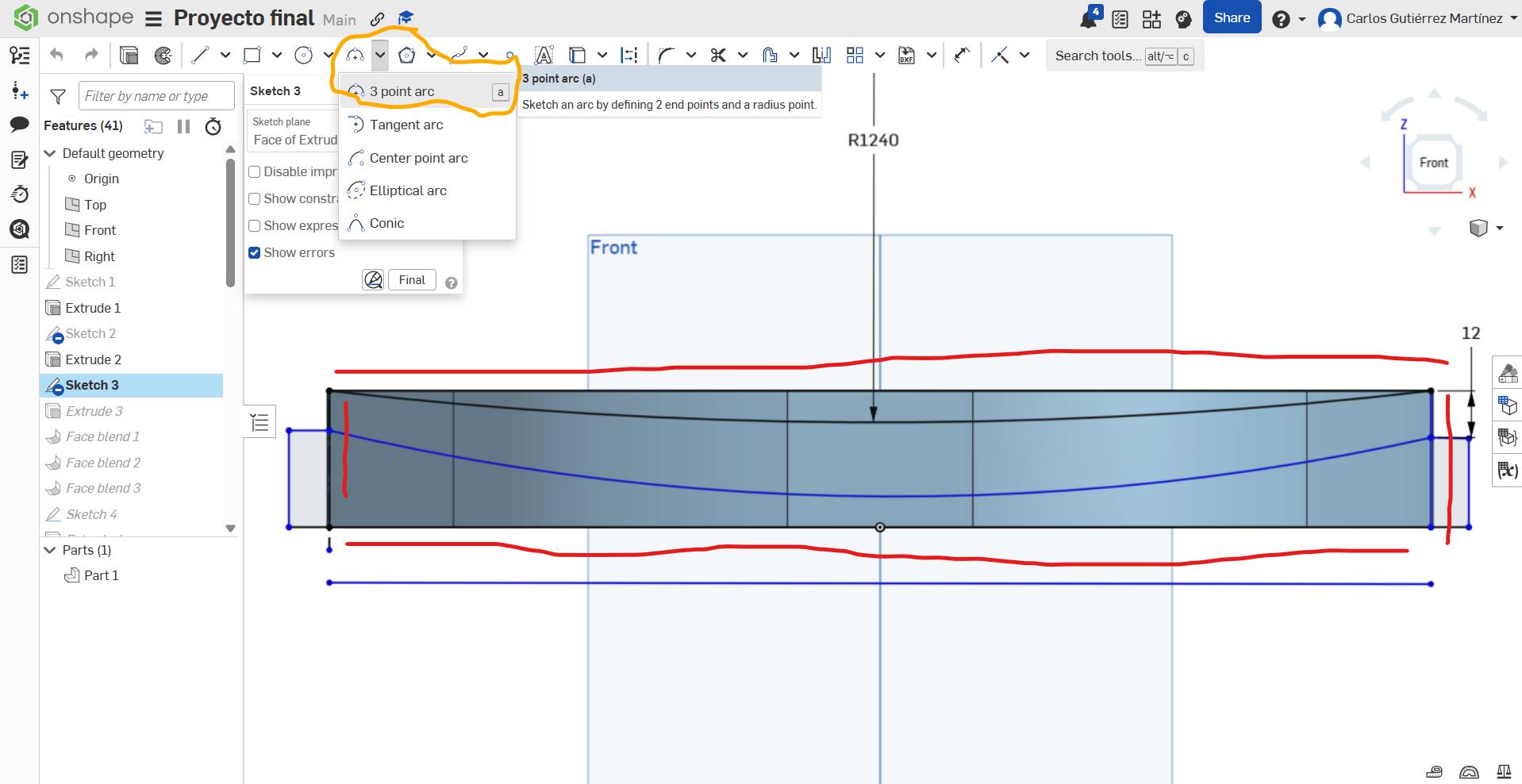1522x784 pixels.
Task: Select the Mirror sketch tool
Action: [x=821, y=55]
